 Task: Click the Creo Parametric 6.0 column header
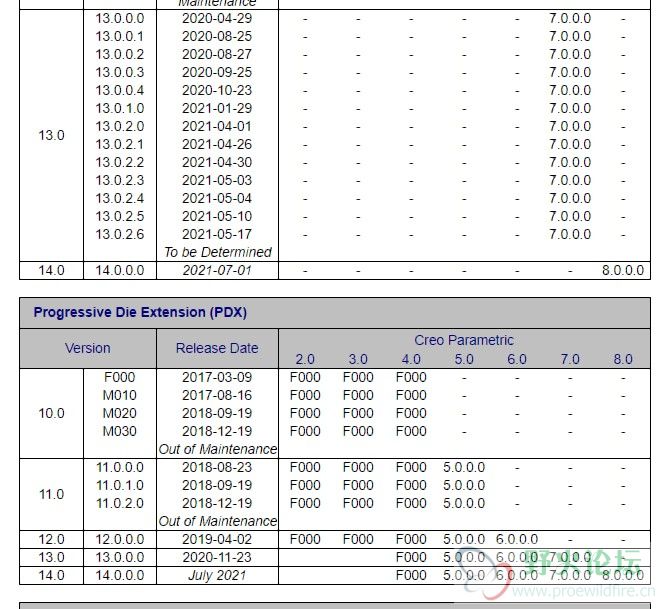pos(517,360)
